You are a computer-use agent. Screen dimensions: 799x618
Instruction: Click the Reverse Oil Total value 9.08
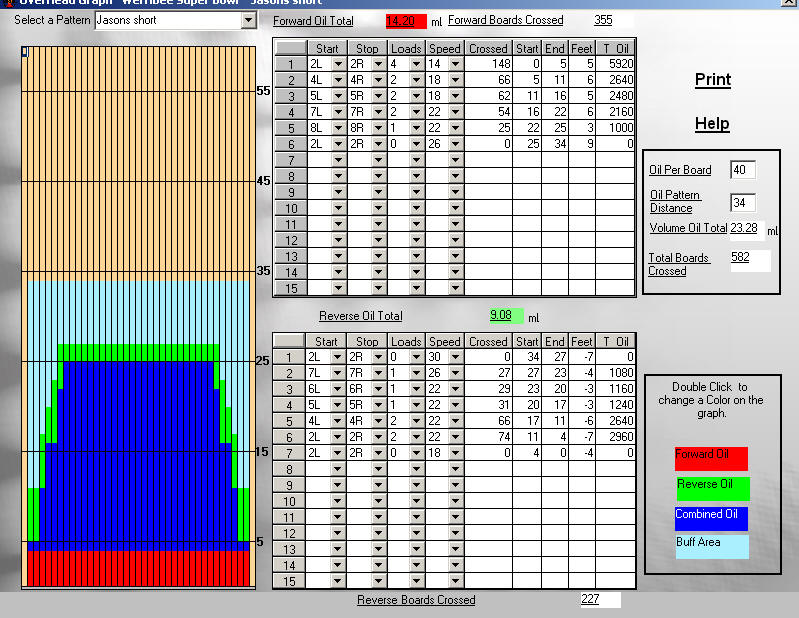[x=505, y=315]
